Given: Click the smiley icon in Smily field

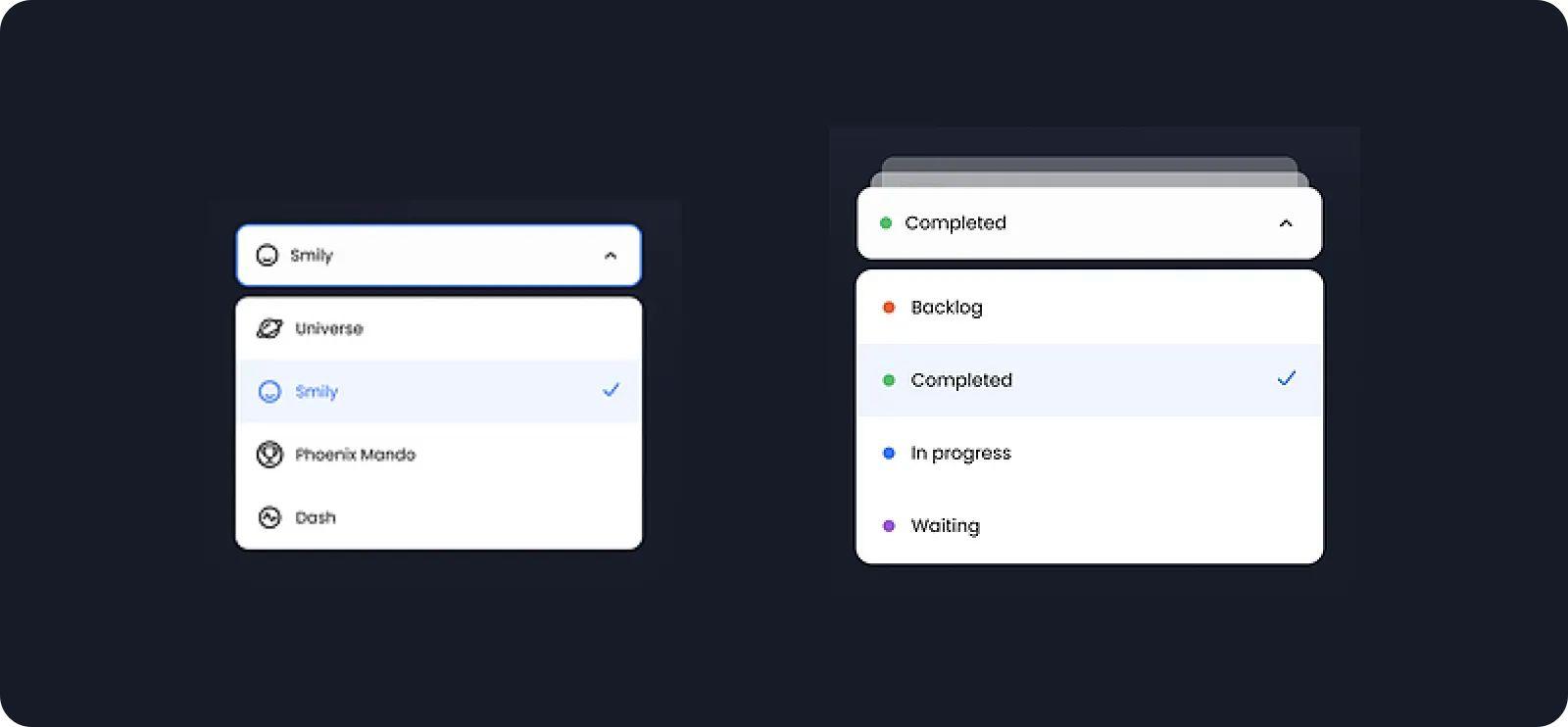Looking at the screenshot, I should pyautogui.click(x=267, y=256).
